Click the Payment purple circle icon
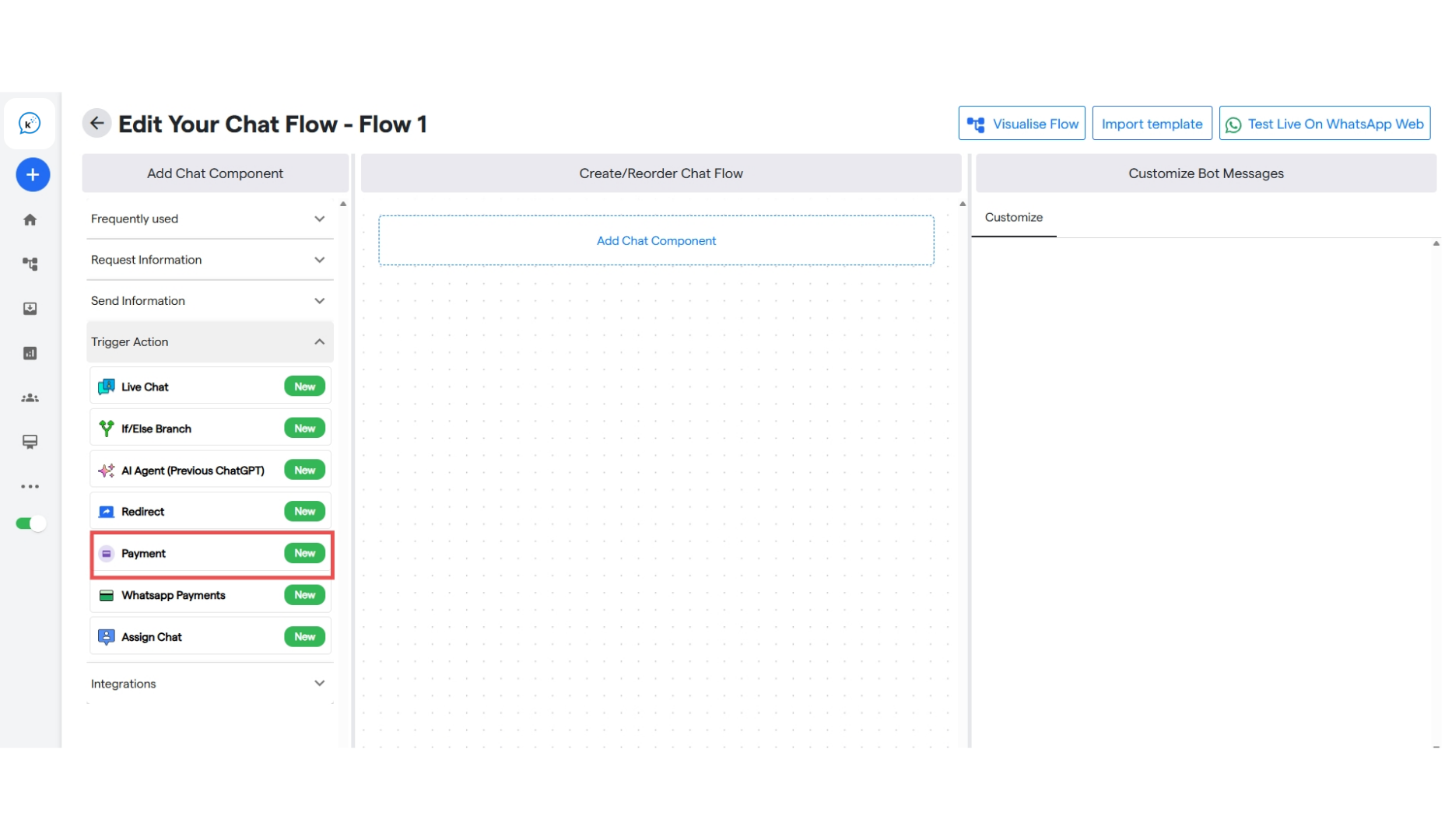This screenshot has height=840, width=1452. click(x=107, y=554)
